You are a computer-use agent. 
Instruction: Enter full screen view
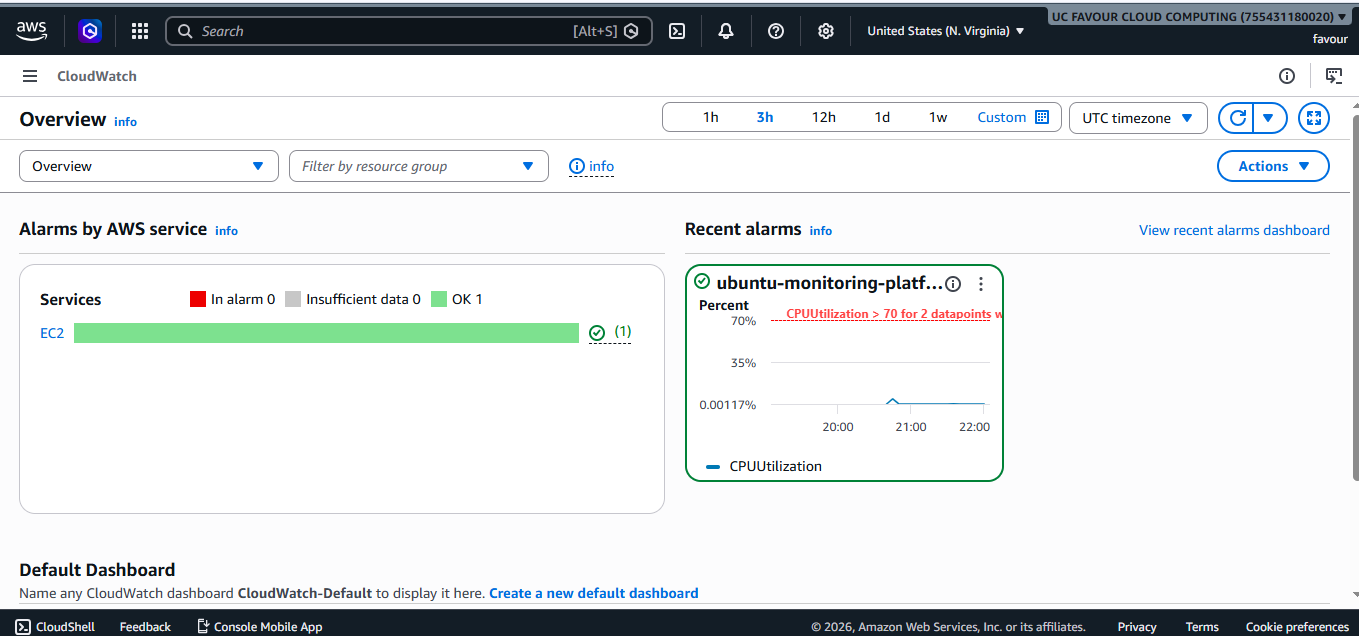(x=1314, y=118)
